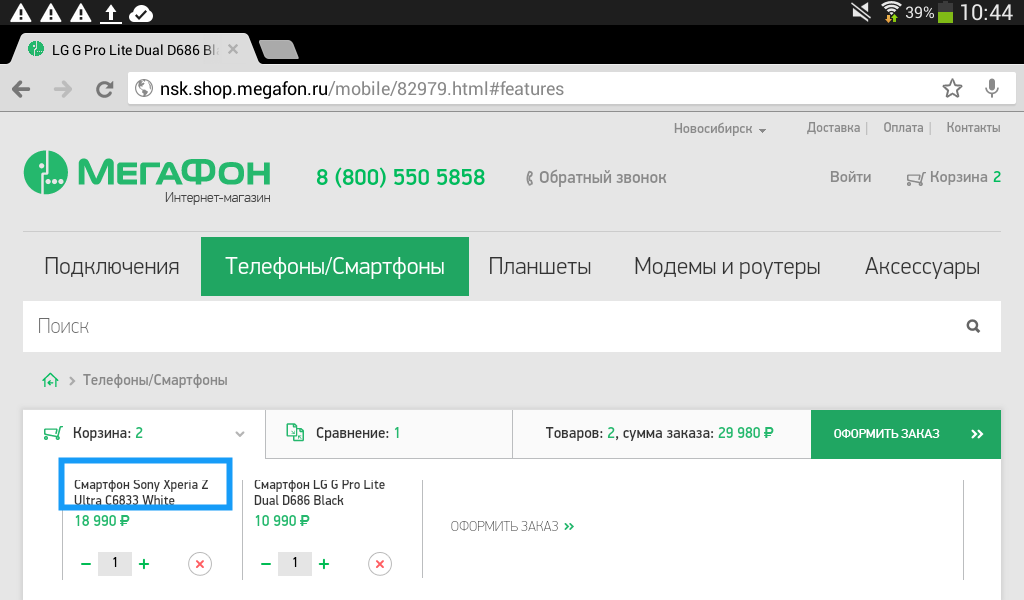The image size is (1024, 600).
Task: Decrease LG G Pro Lite quantity with minus
Action: 266,564
